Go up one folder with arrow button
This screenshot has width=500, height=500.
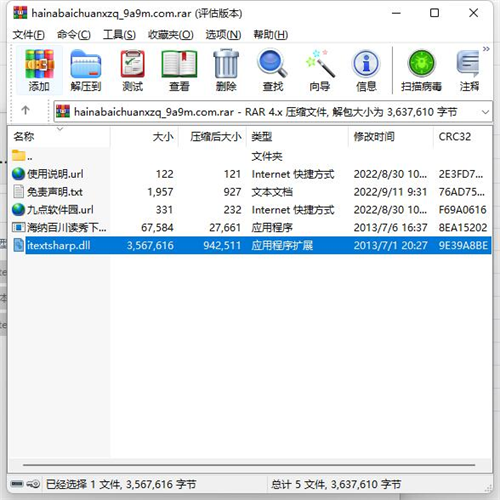tap(26, 110)
